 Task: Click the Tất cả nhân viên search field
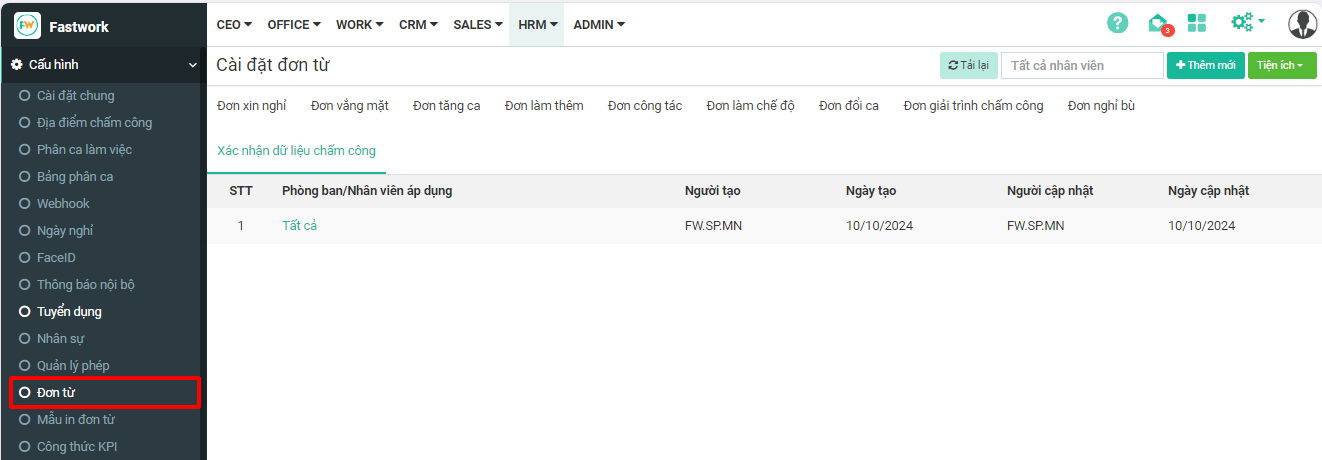1081,65
